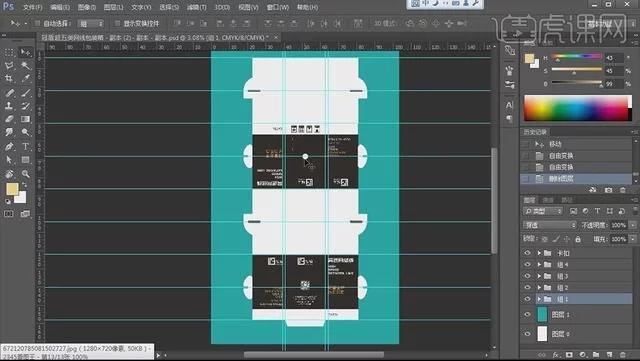Delete the selected layer

coord(623,355)
